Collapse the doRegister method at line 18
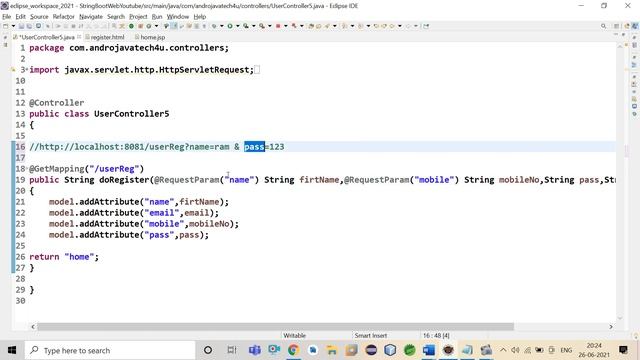 pyautogui.click(x=27, y=169)
